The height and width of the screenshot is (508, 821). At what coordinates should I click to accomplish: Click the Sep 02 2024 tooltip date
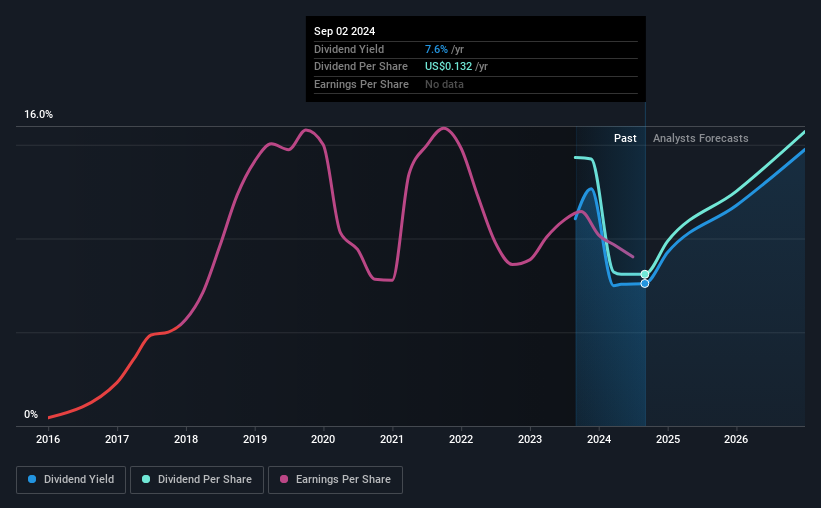[345, 31]
